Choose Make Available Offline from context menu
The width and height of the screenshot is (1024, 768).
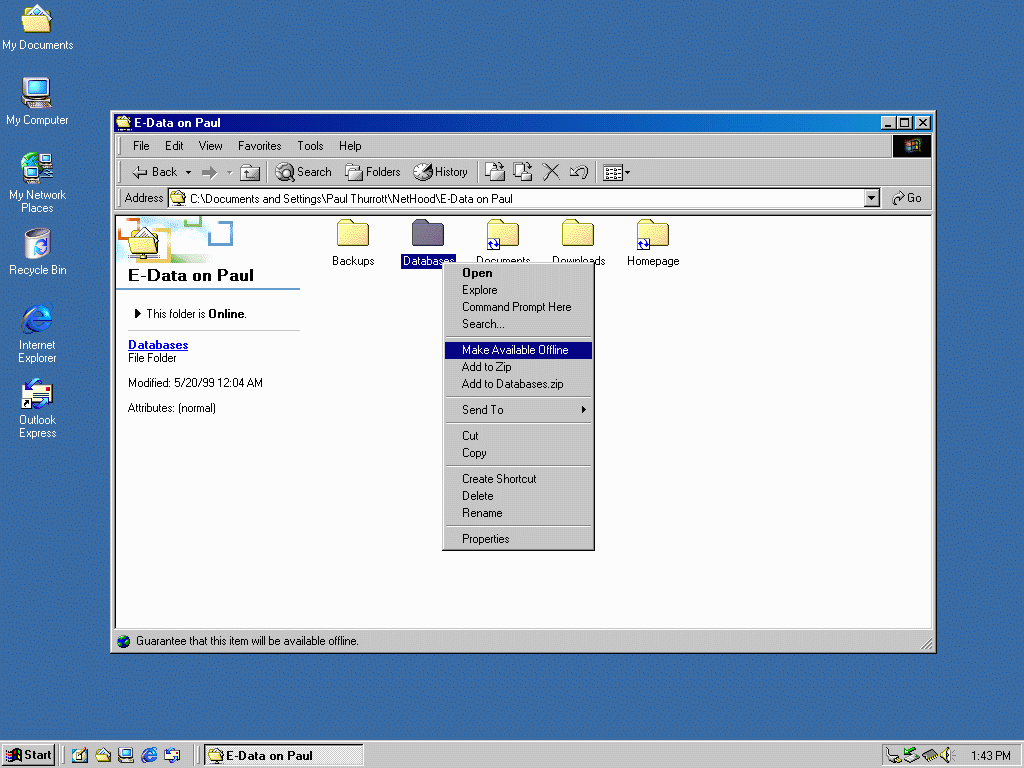point(515,350)
